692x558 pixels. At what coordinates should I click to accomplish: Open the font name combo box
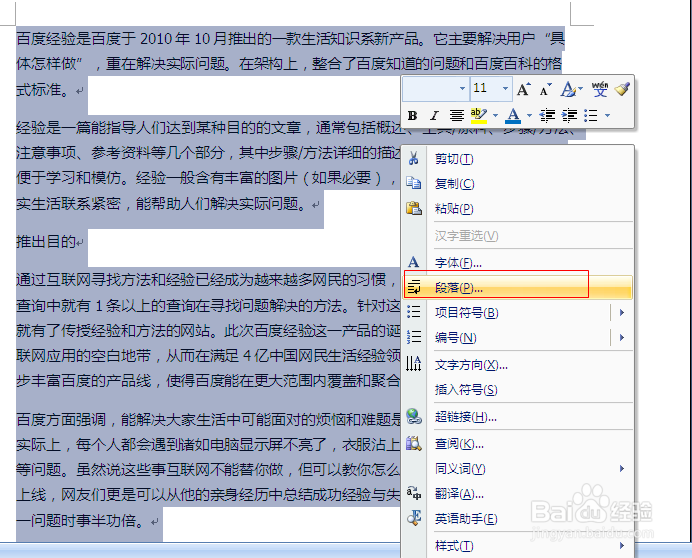[435, 89]
